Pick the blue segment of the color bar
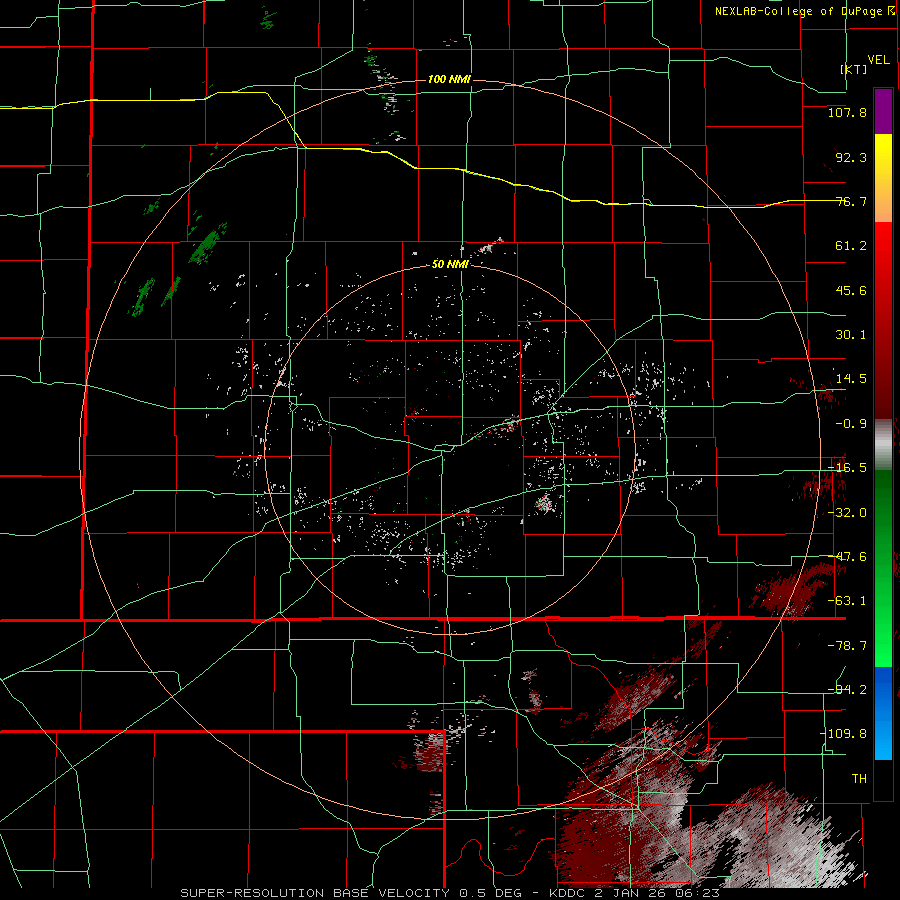 coord(883,713)
